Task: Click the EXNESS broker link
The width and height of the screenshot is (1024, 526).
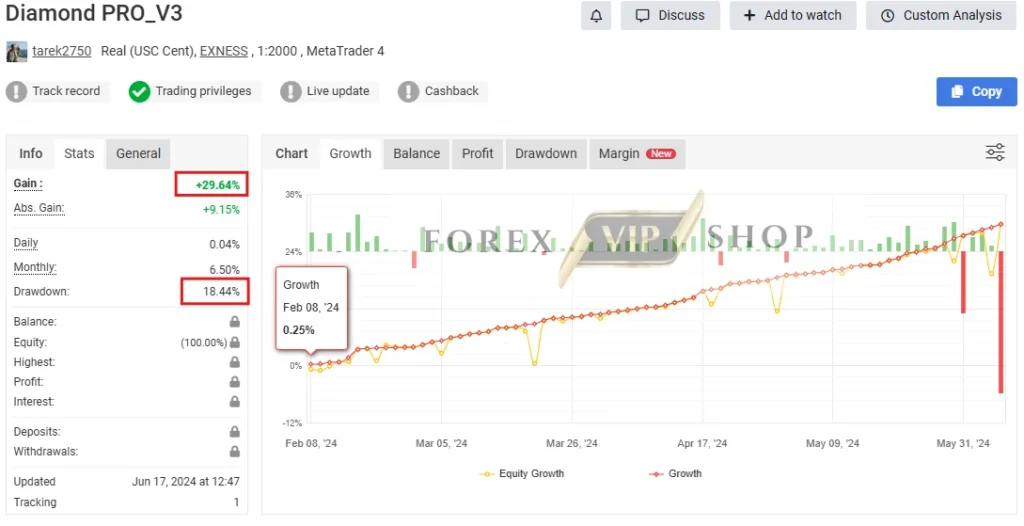Action: pos(224,51)
